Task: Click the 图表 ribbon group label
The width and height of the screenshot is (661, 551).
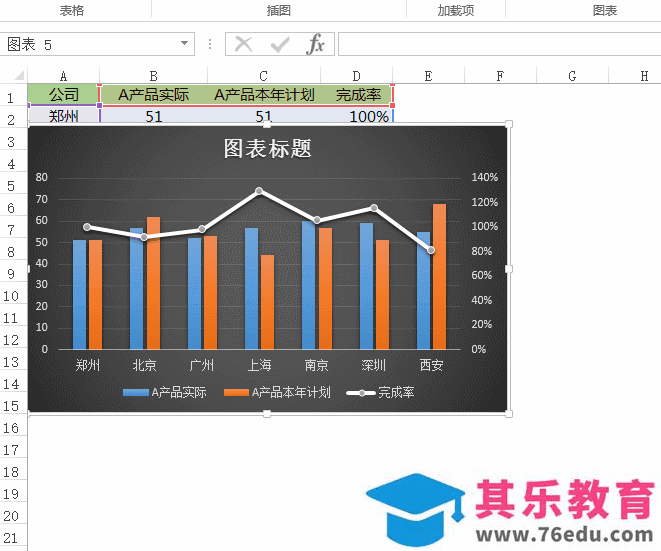Action: pos(605,10)
